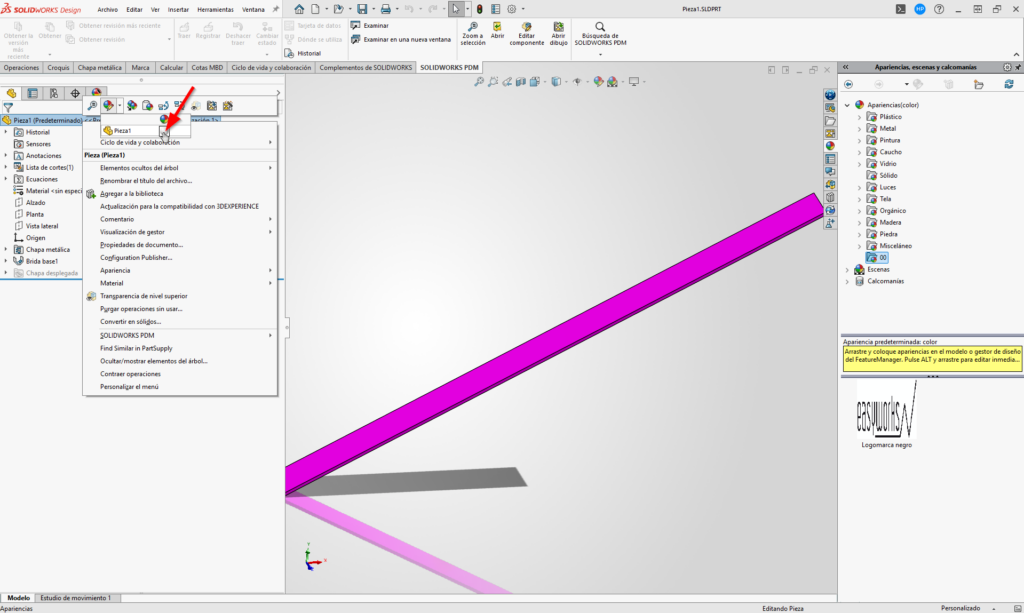Expand the Plástico appearance folder
Screen dimensions: 1024x613
(x=859, y=117)
